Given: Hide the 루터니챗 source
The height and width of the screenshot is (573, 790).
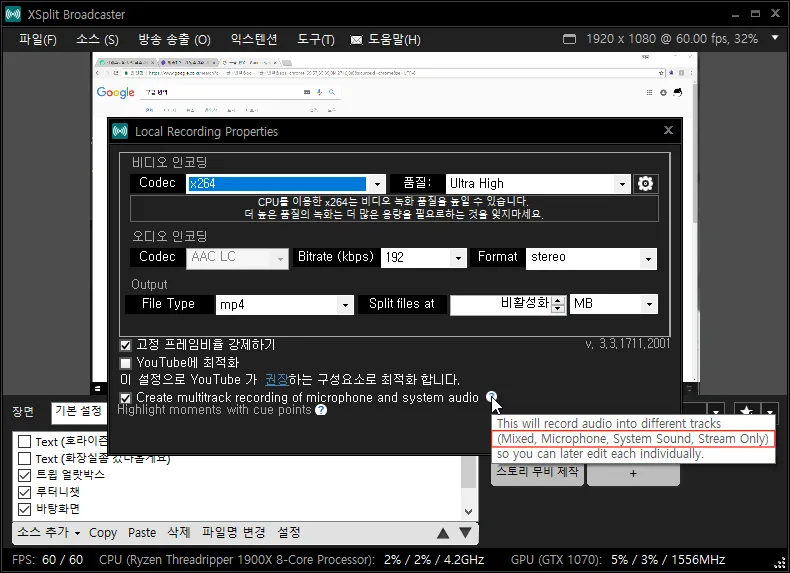Looking at the screenshot, I should point(24,492).
